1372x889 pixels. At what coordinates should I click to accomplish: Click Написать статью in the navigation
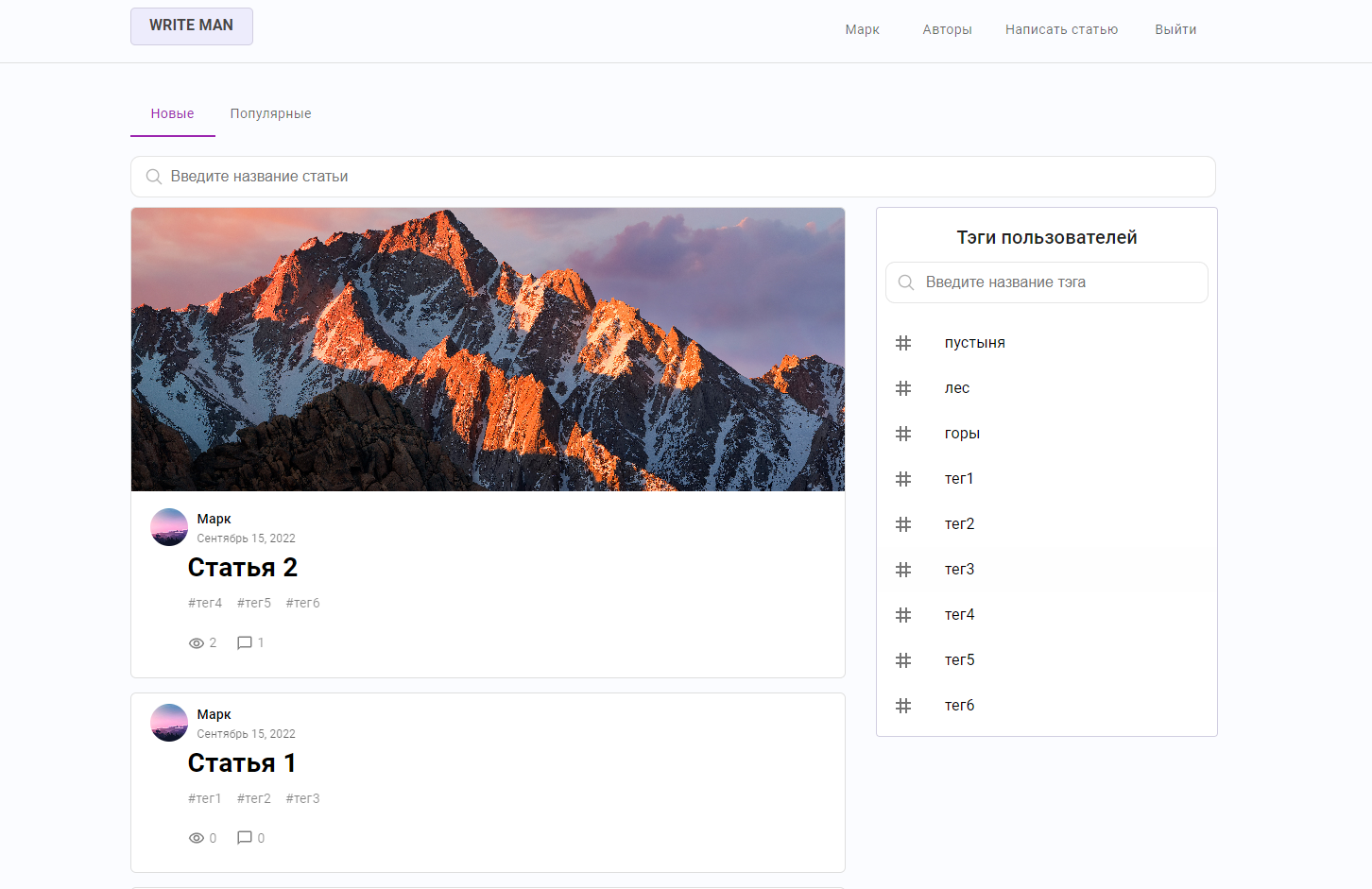1061,29
